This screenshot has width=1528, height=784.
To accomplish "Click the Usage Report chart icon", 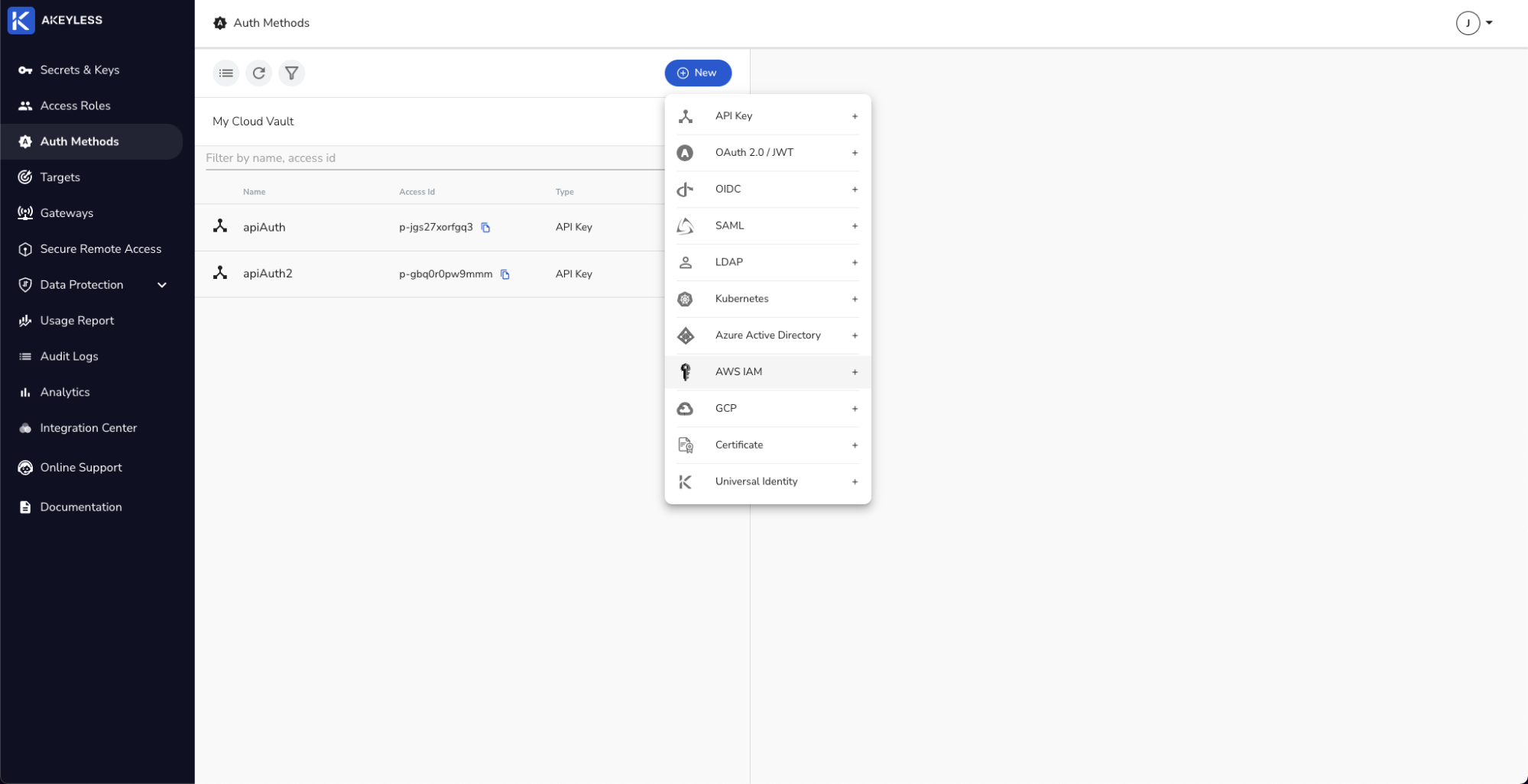I will (25, 321).
